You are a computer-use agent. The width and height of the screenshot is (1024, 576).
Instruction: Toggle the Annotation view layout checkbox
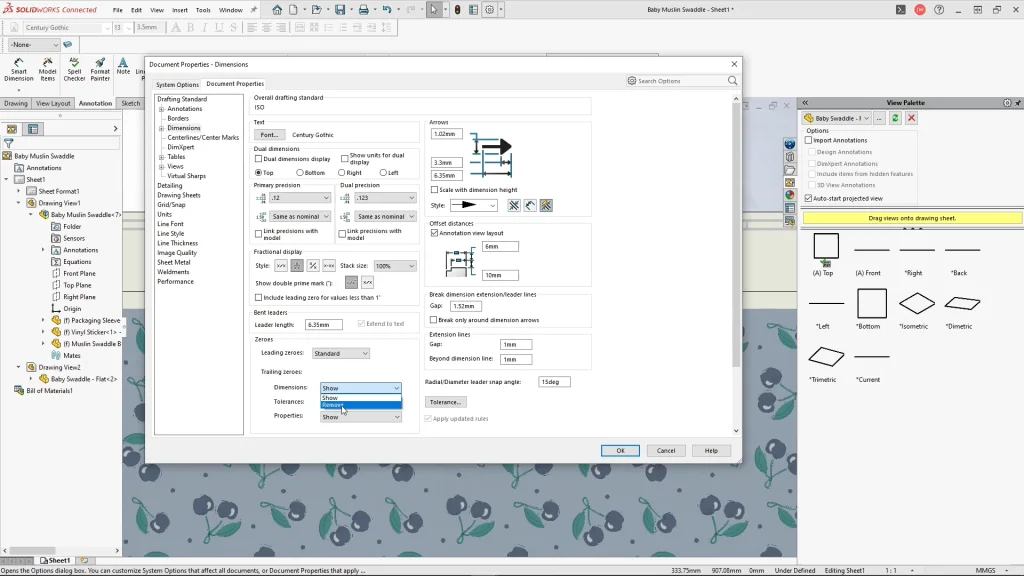[x=434, y=233]
